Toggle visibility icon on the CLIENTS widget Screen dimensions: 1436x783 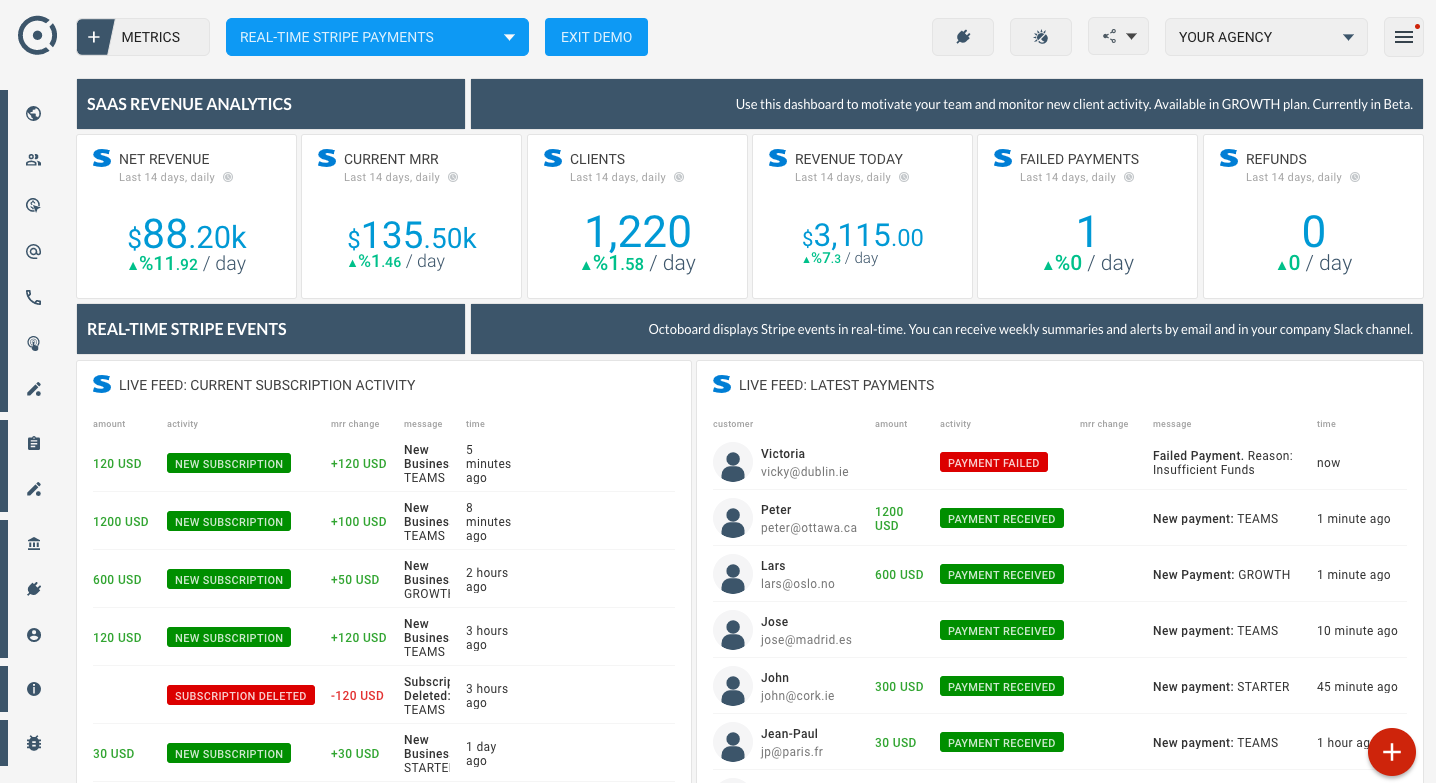(x=681, y=177)
